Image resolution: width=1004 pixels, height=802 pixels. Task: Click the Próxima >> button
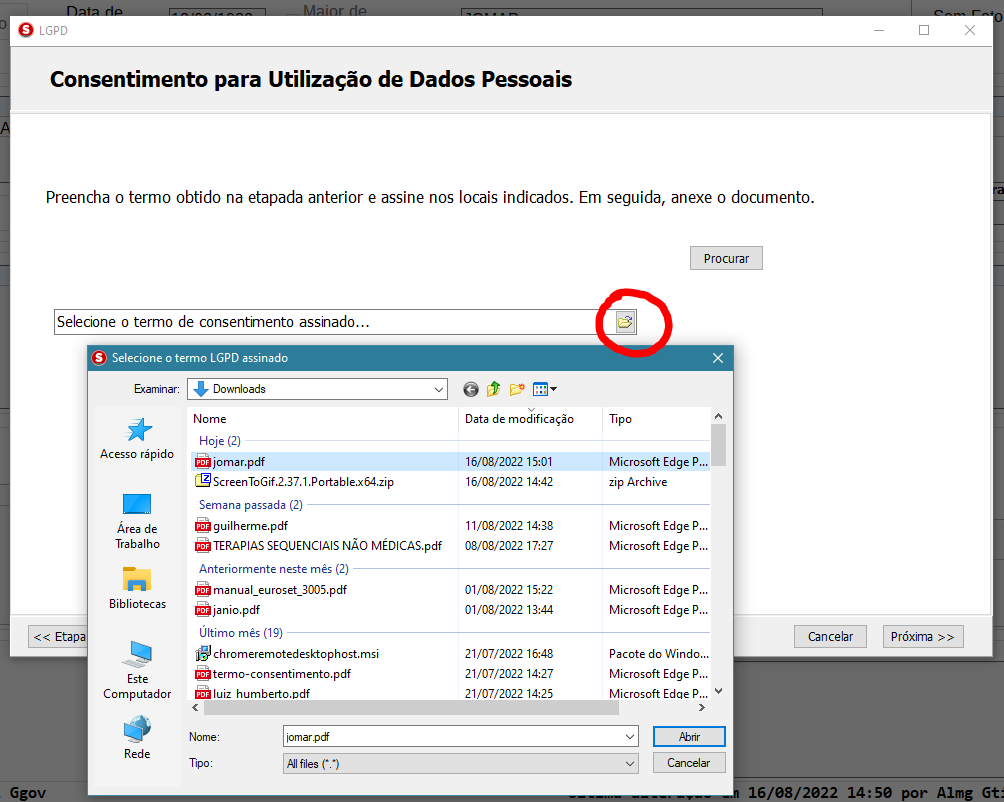[922, 637]
